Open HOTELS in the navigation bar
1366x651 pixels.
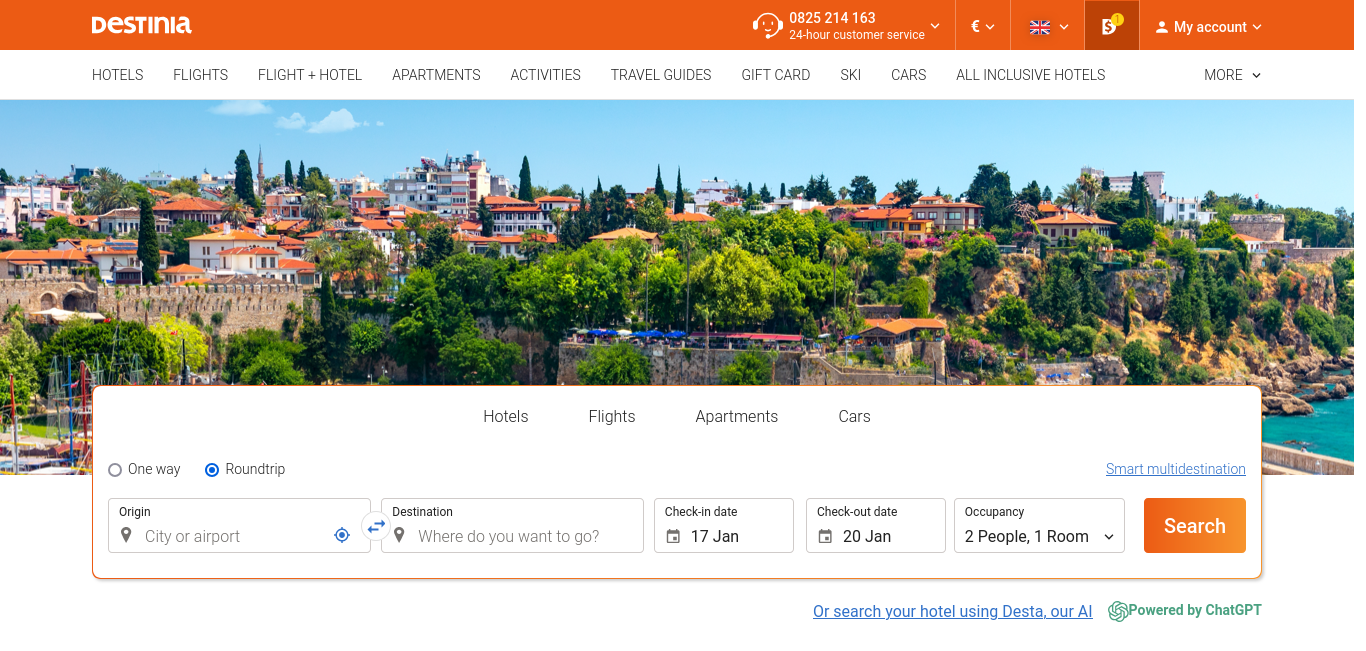click(x=118, y=75)
